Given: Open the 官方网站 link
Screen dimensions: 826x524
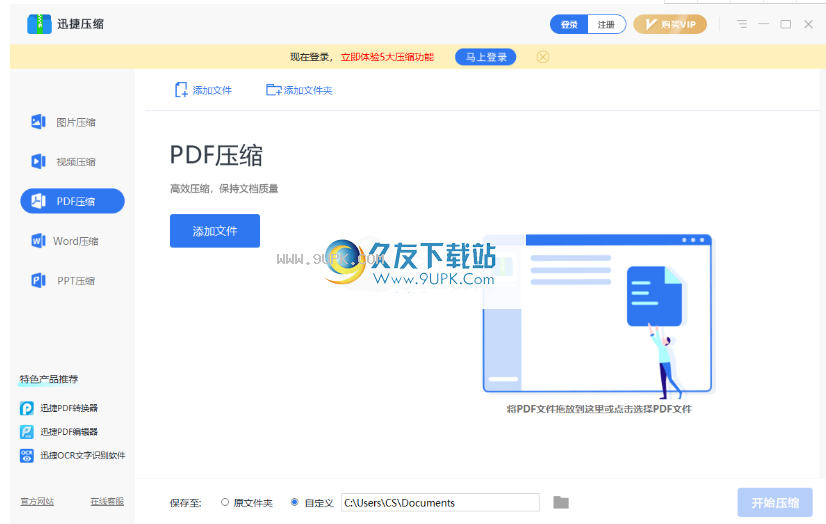Looking at the screenshot, I should click(37, 501).
